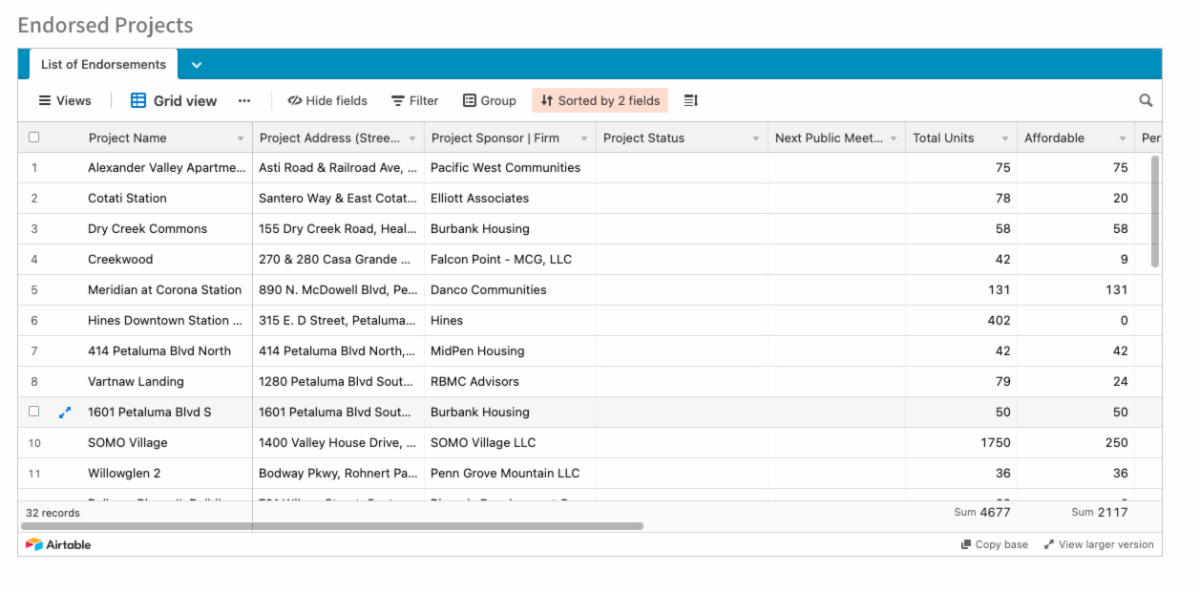This screenshot has width=1200, height=593.
Task: Open the Filter option
Action: [x=414, y=100]
